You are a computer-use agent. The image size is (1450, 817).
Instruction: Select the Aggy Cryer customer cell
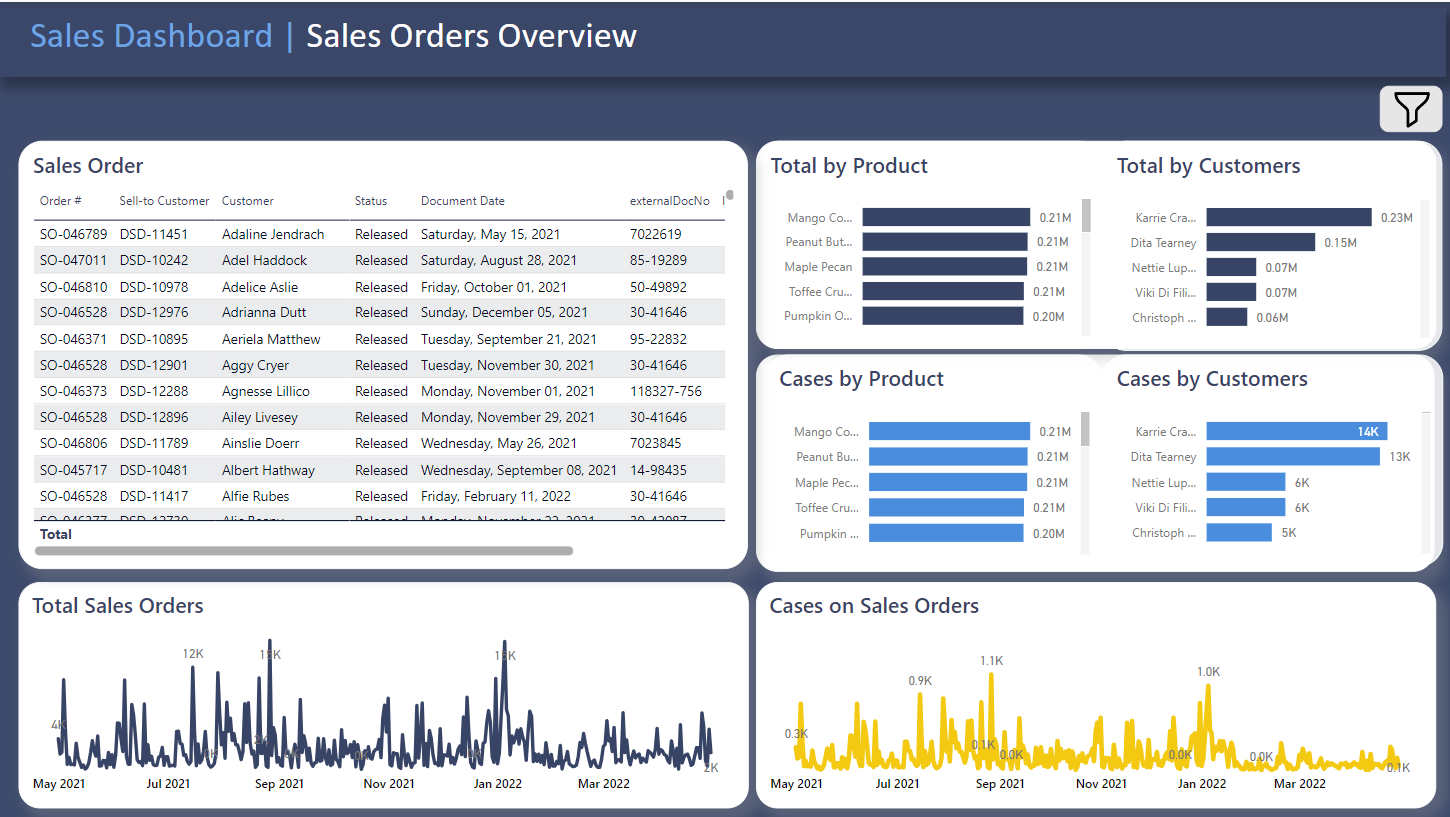[255, 365]
